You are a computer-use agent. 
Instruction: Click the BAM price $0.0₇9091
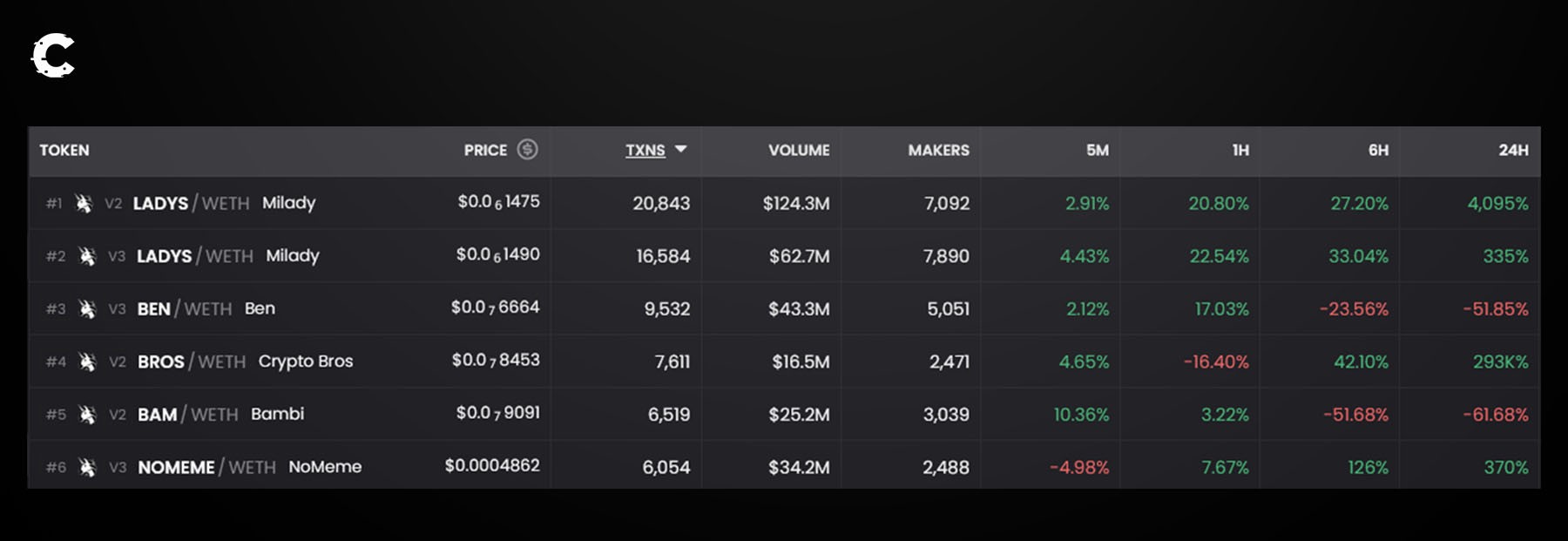pyautogui.click(x=497, y=413)
